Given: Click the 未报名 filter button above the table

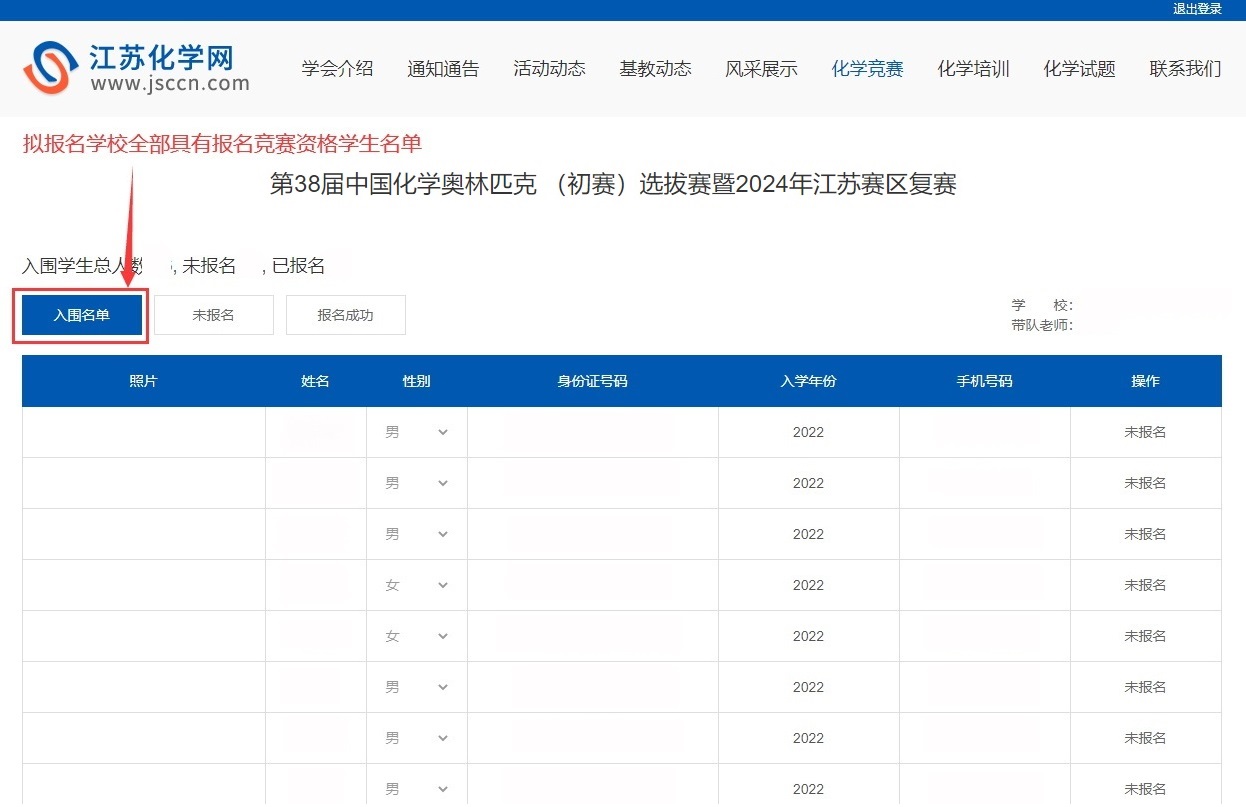Looking at the screenshot, I should click(213, 315).
